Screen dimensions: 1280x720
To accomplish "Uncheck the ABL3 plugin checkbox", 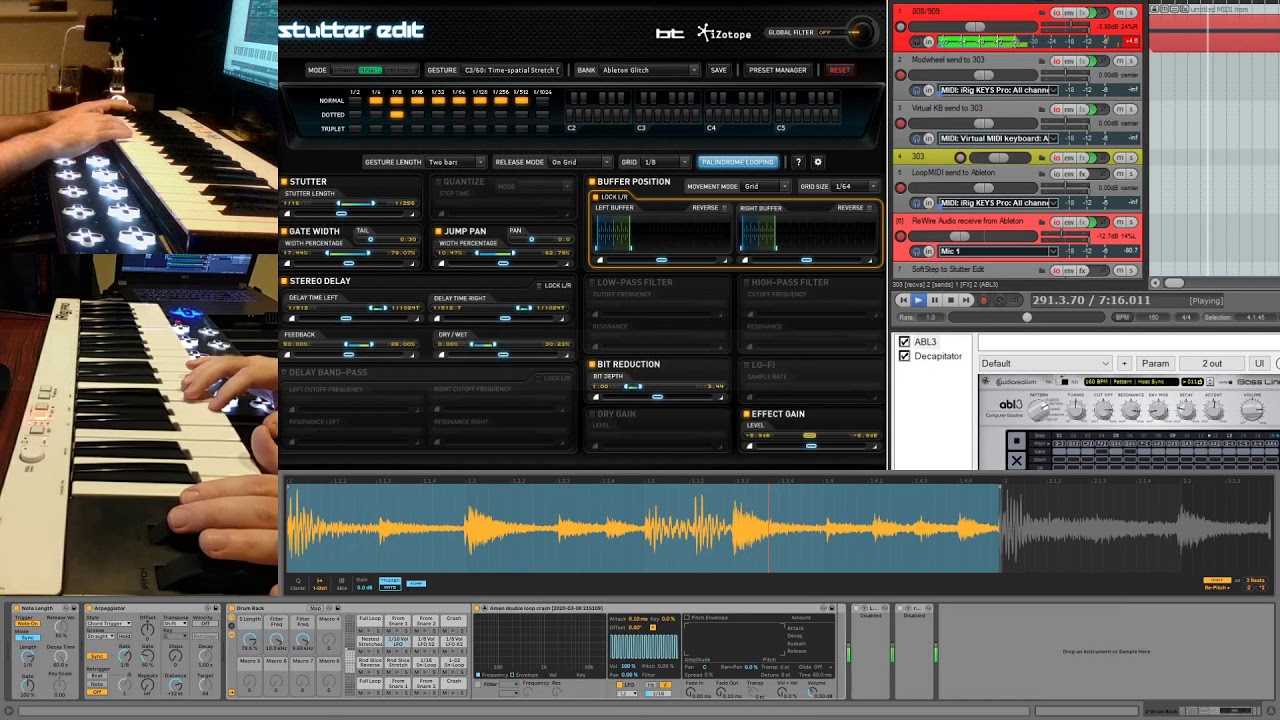I will [x=905, y=342].
